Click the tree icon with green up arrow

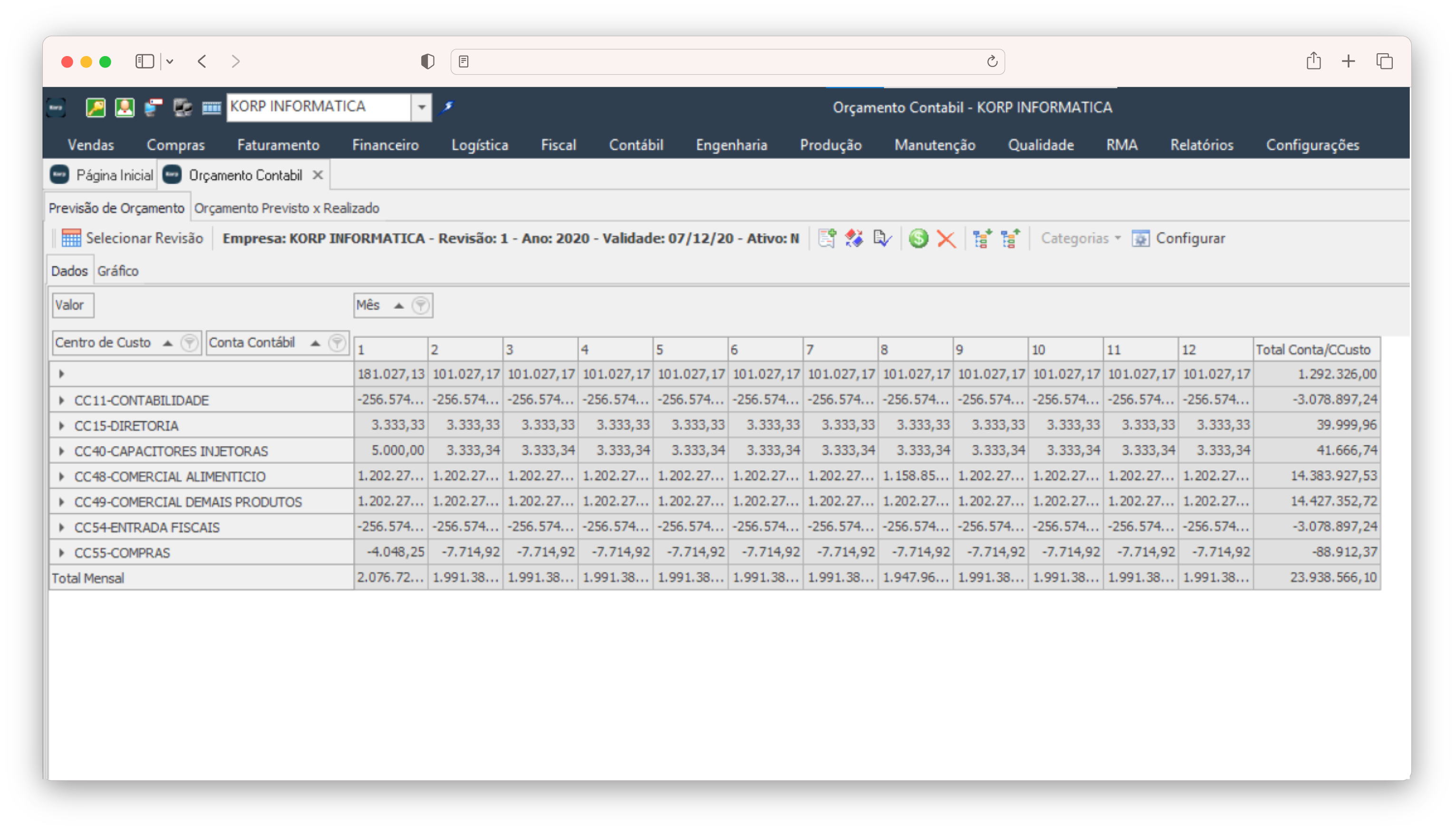[x=1010, y=239]
